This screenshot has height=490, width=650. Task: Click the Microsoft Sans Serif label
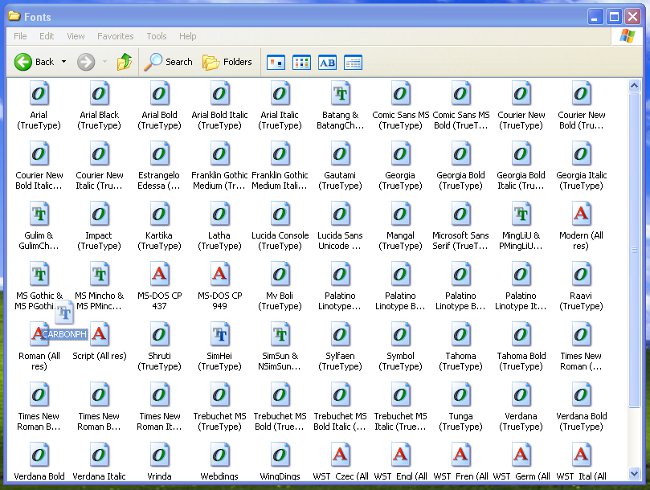click(461, 241)
